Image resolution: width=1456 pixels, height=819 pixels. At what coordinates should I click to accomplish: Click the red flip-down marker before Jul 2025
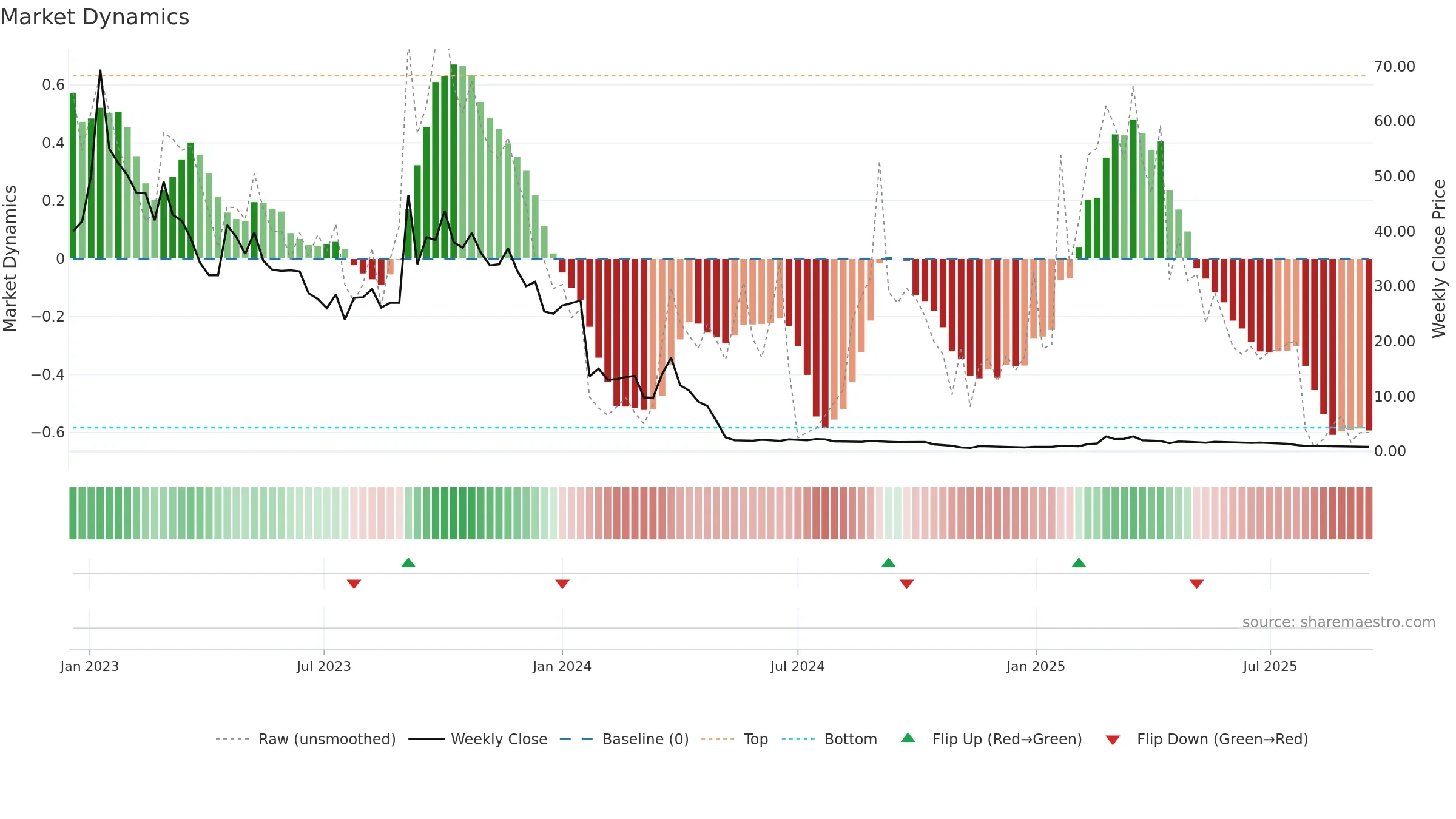point(1197,584)
